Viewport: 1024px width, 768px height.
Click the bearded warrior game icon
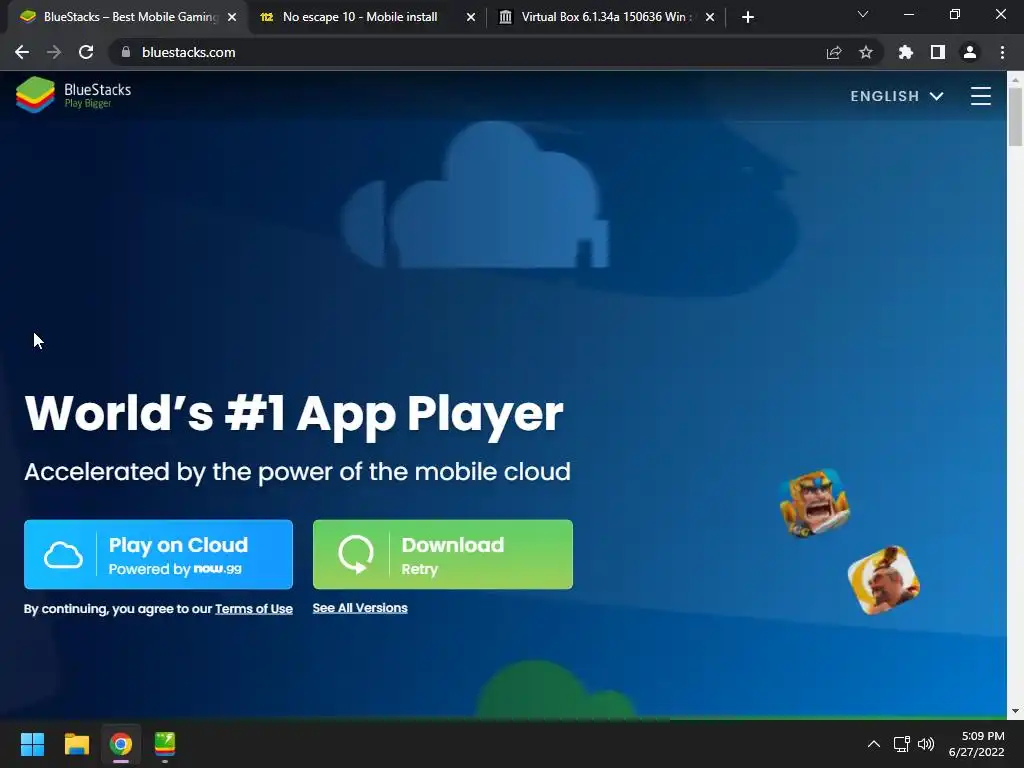(814, 503)
